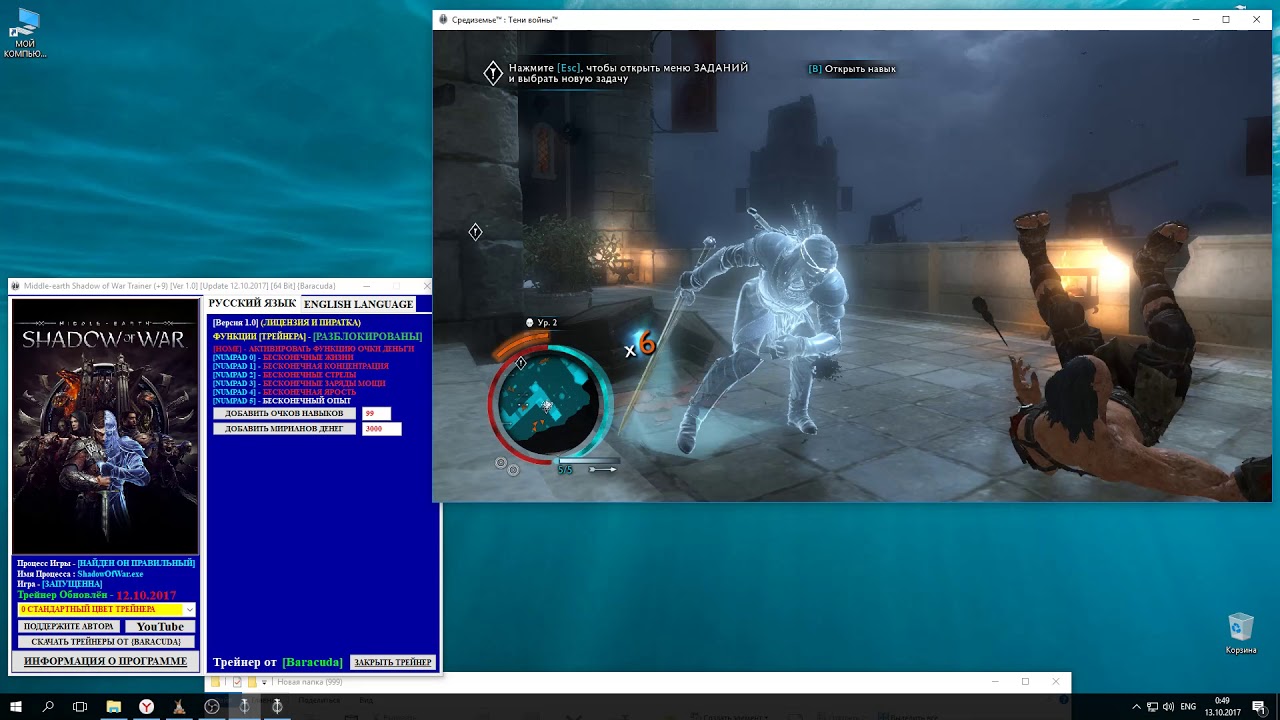Click the [Esc] ЗАДАНИЙ menu hint in game
This screenshot has height=720, width=1280.
tap(628, 73)
